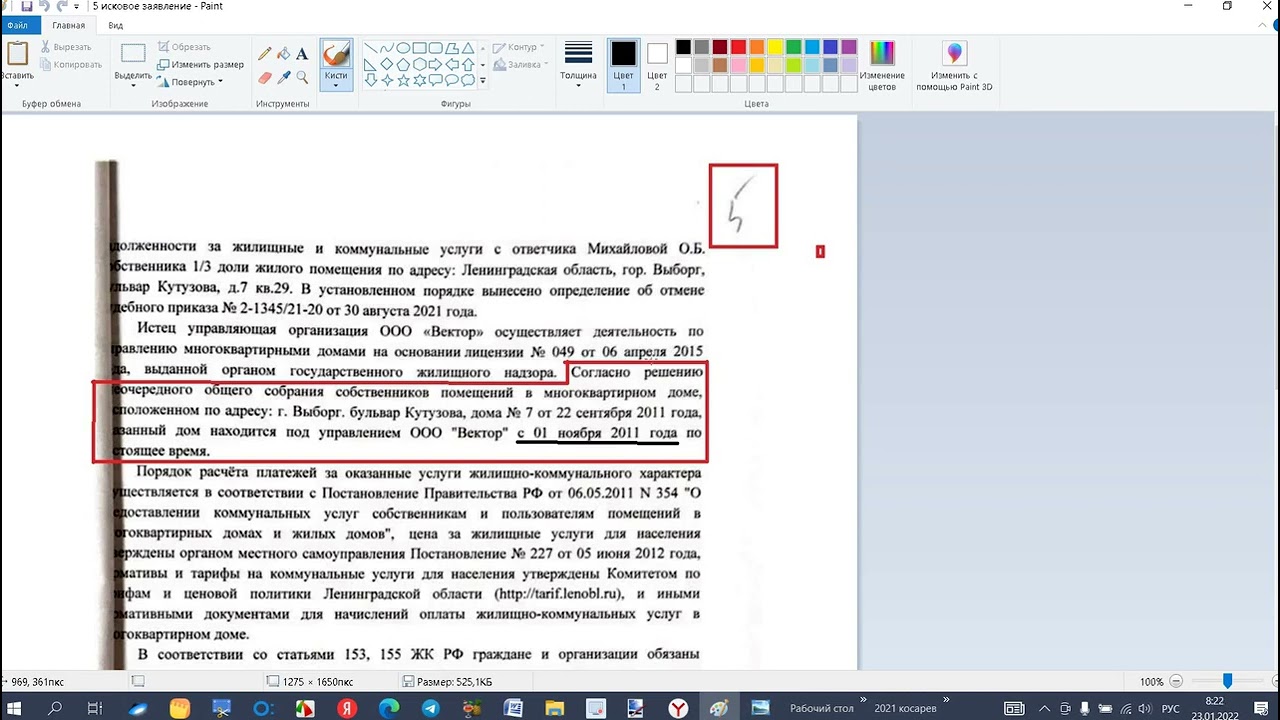Screen dimensions: 1280x720
Task: Open Telegram from the taskbar
Action: click(x=430, y=708)
